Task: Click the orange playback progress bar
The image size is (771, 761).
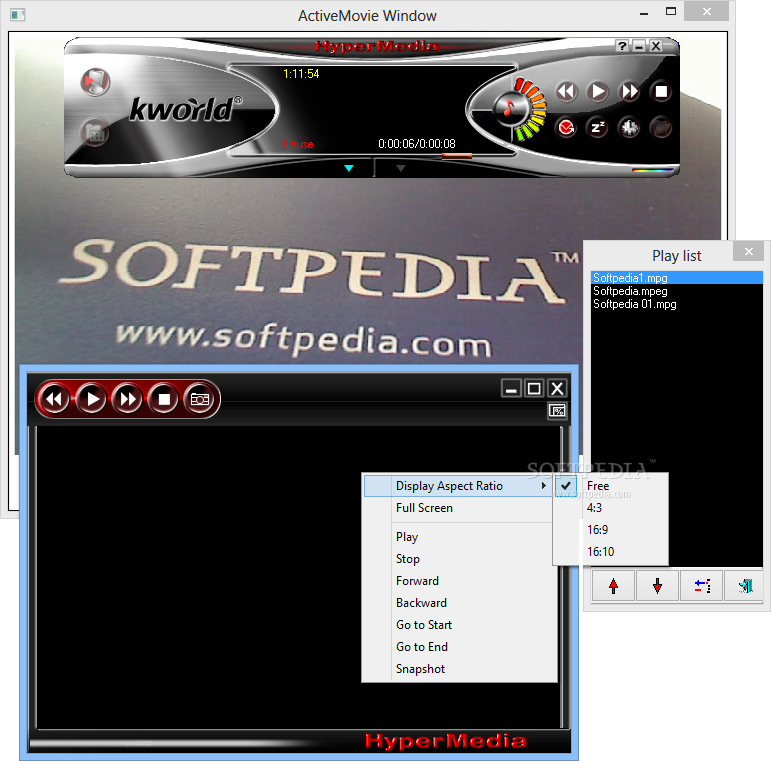Action: pos(457,156)
